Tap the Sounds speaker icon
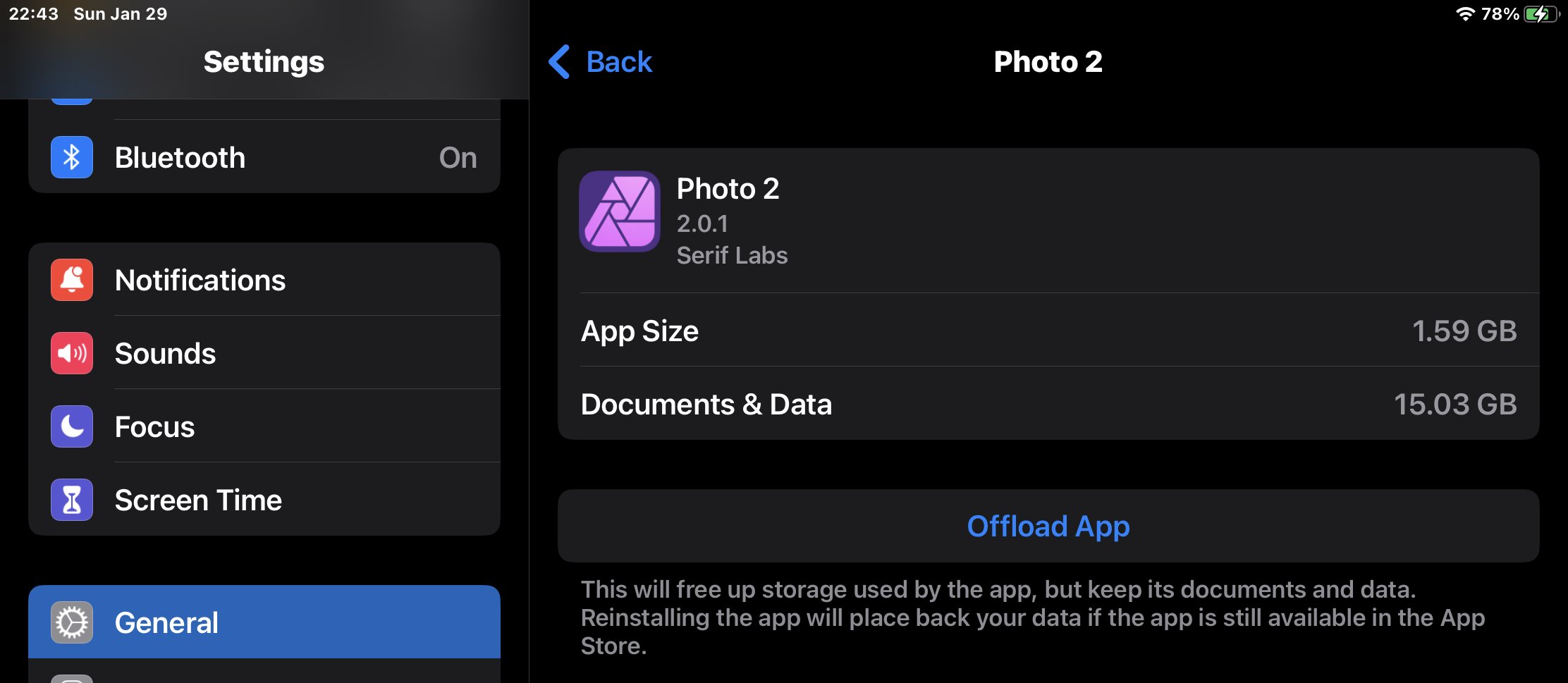 72,353
